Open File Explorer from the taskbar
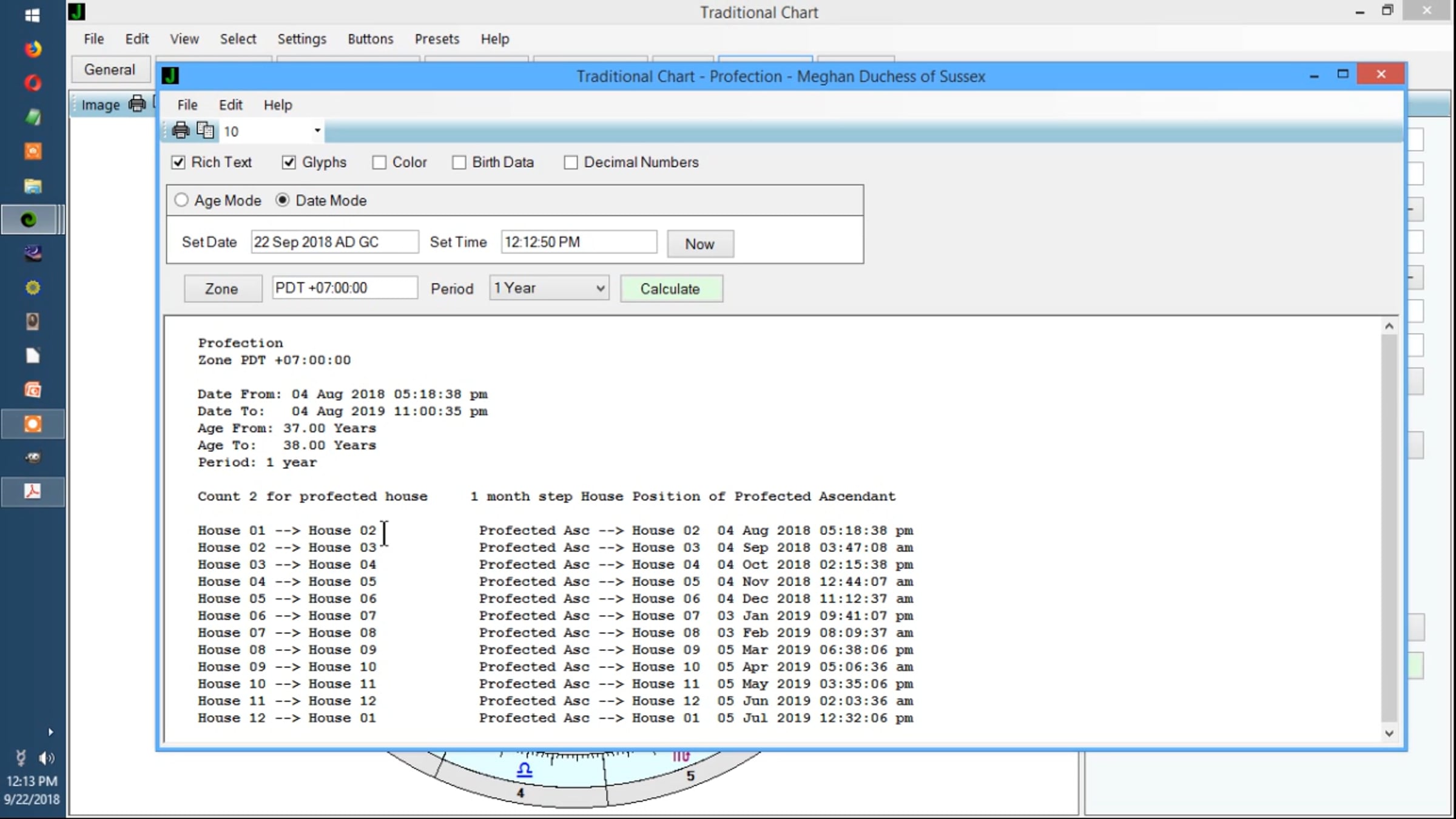 tap(33, 185)
